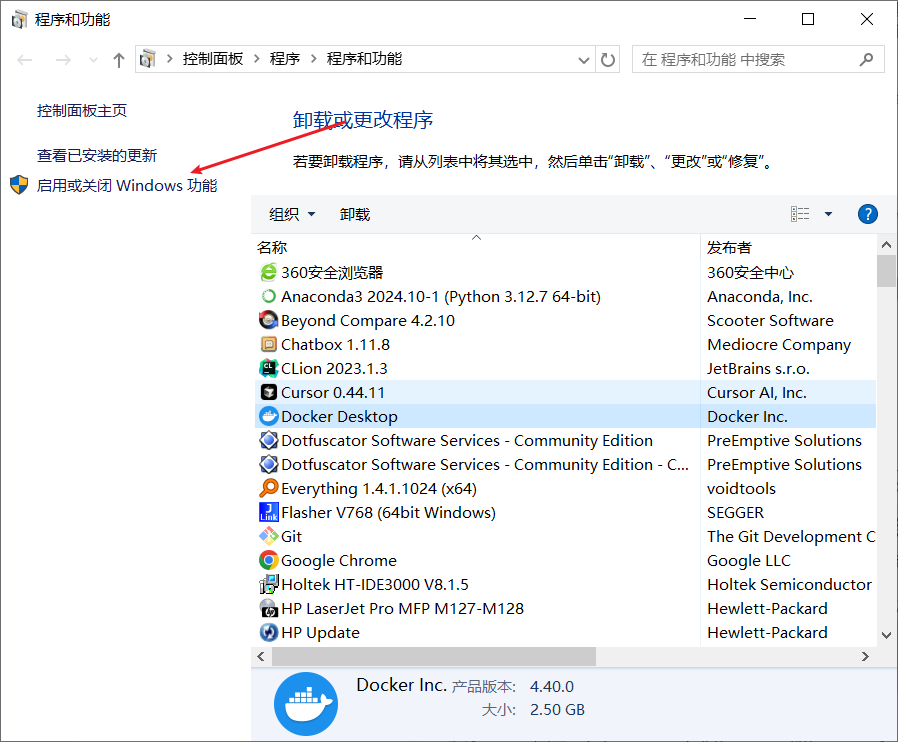
Task: Click the horizontal scrollbar thumb
Action: pyautogui.click(x=434, y=657)
